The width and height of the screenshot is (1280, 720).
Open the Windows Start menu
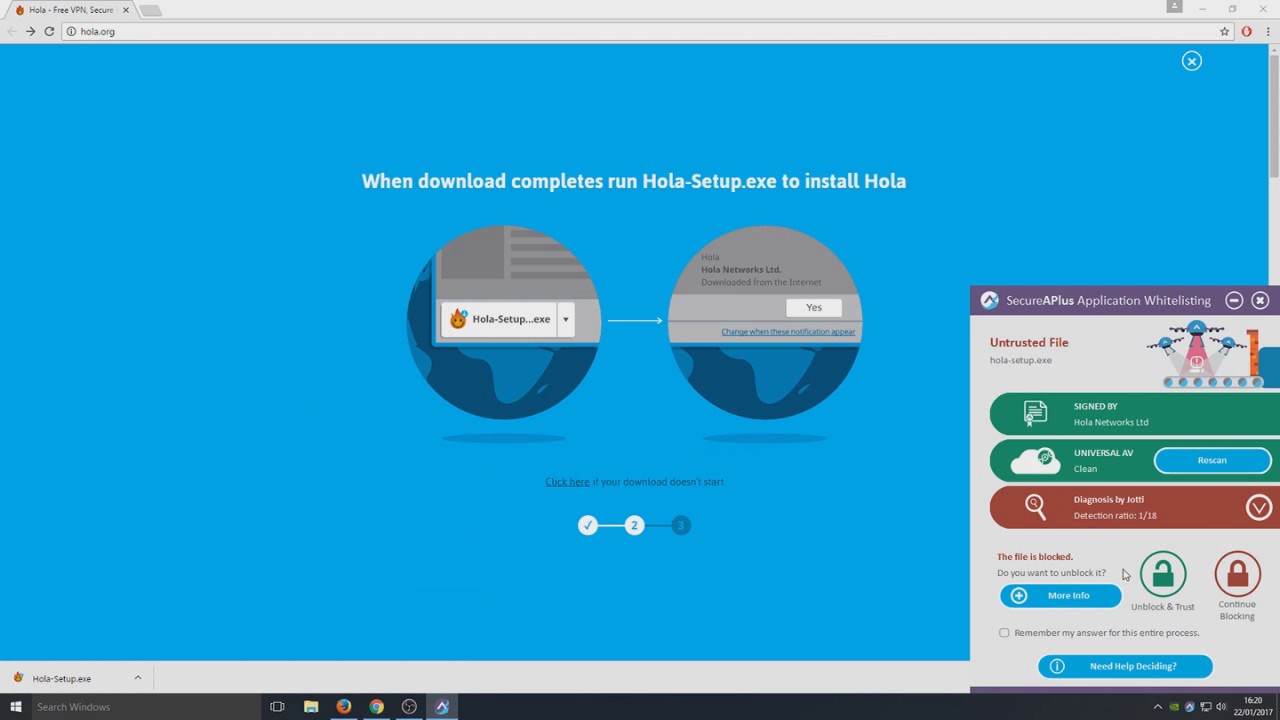[x=15, y=706]
